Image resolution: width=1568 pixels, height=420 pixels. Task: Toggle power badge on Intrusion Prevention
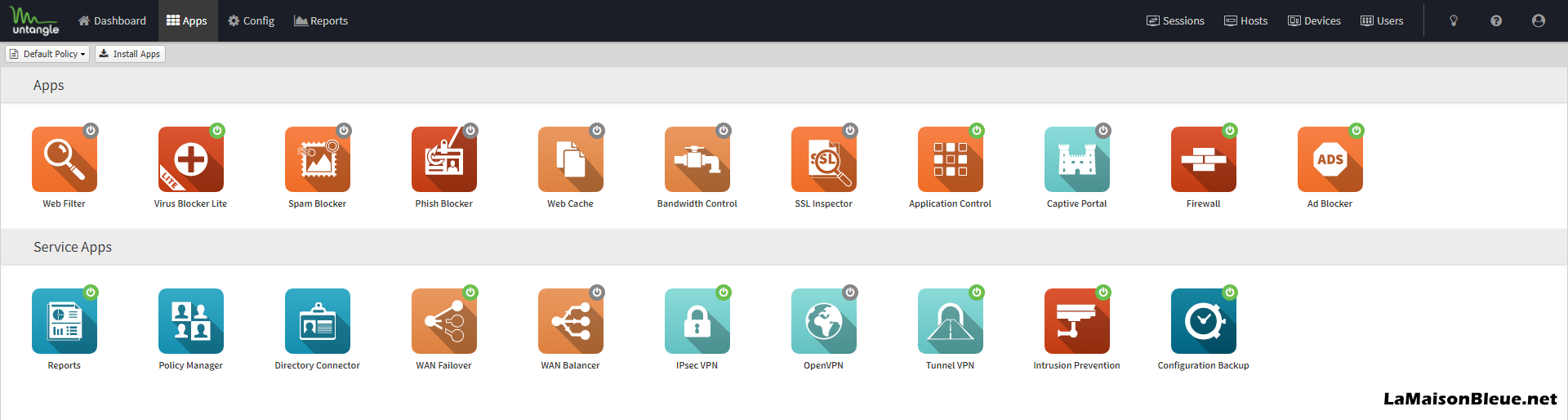tap(1103, 292)
